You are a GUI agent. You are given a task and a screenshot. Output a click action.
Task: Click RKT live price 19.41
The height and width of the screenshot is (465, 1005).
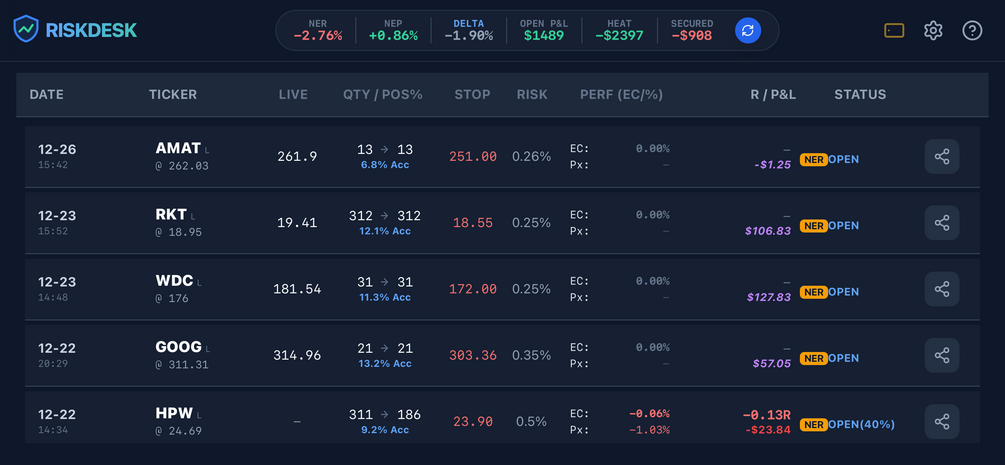pyautogui.click(x=297, y=223)
